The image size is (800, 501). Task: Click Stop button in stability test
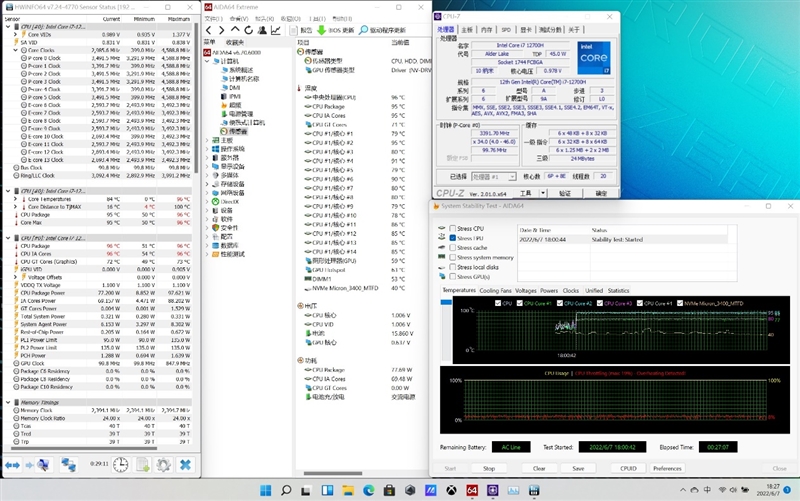pos(489,468)
